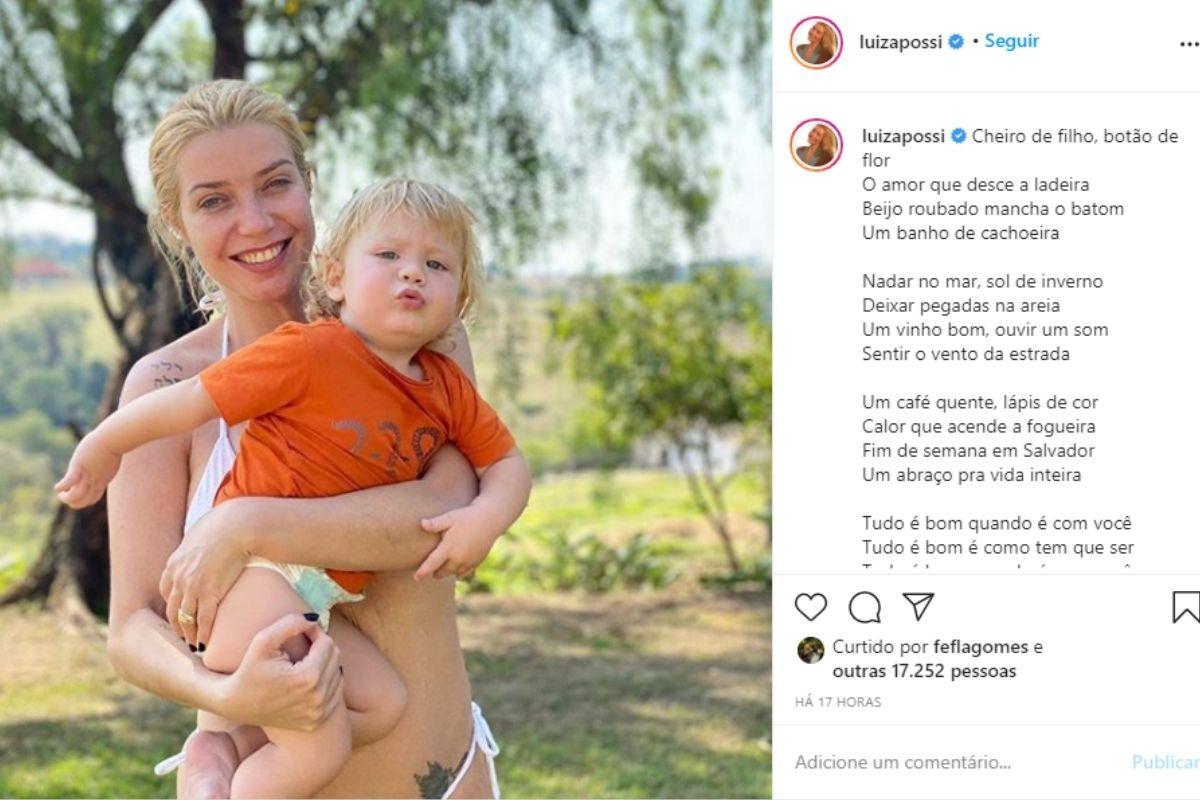Click small avatar next to Curtido por
The image size is (1200, 800).
tap(811, 650)
